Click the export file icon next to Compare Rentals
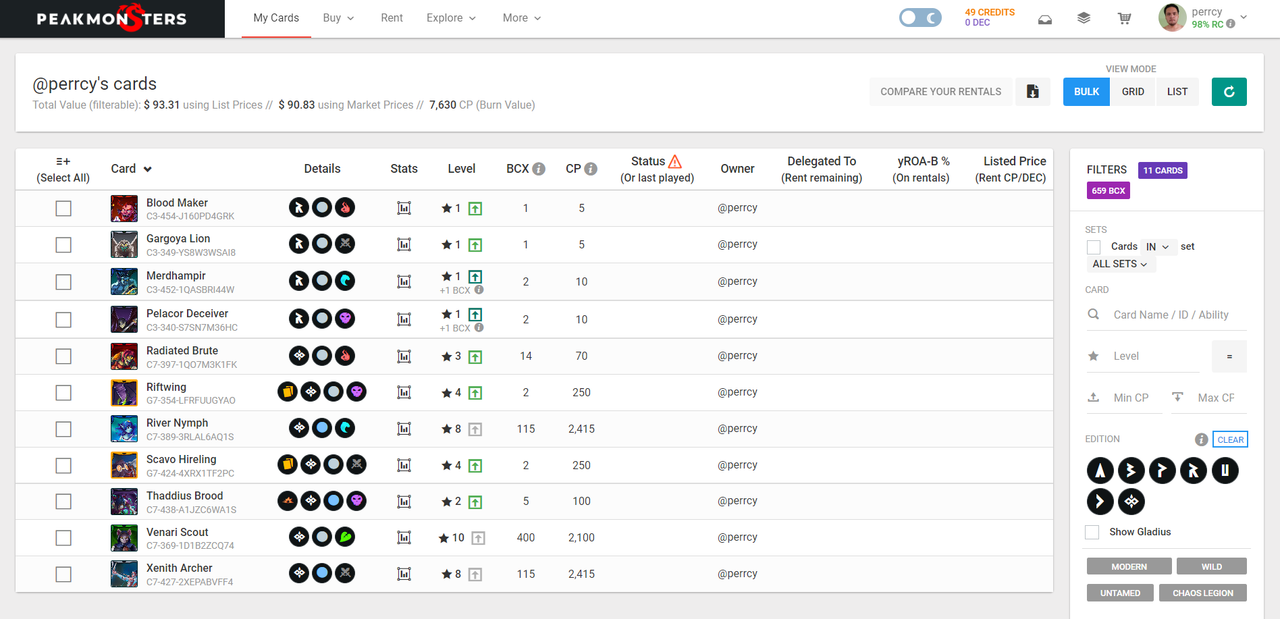This screenshot has height=619, width=1280. point(1033,91)
